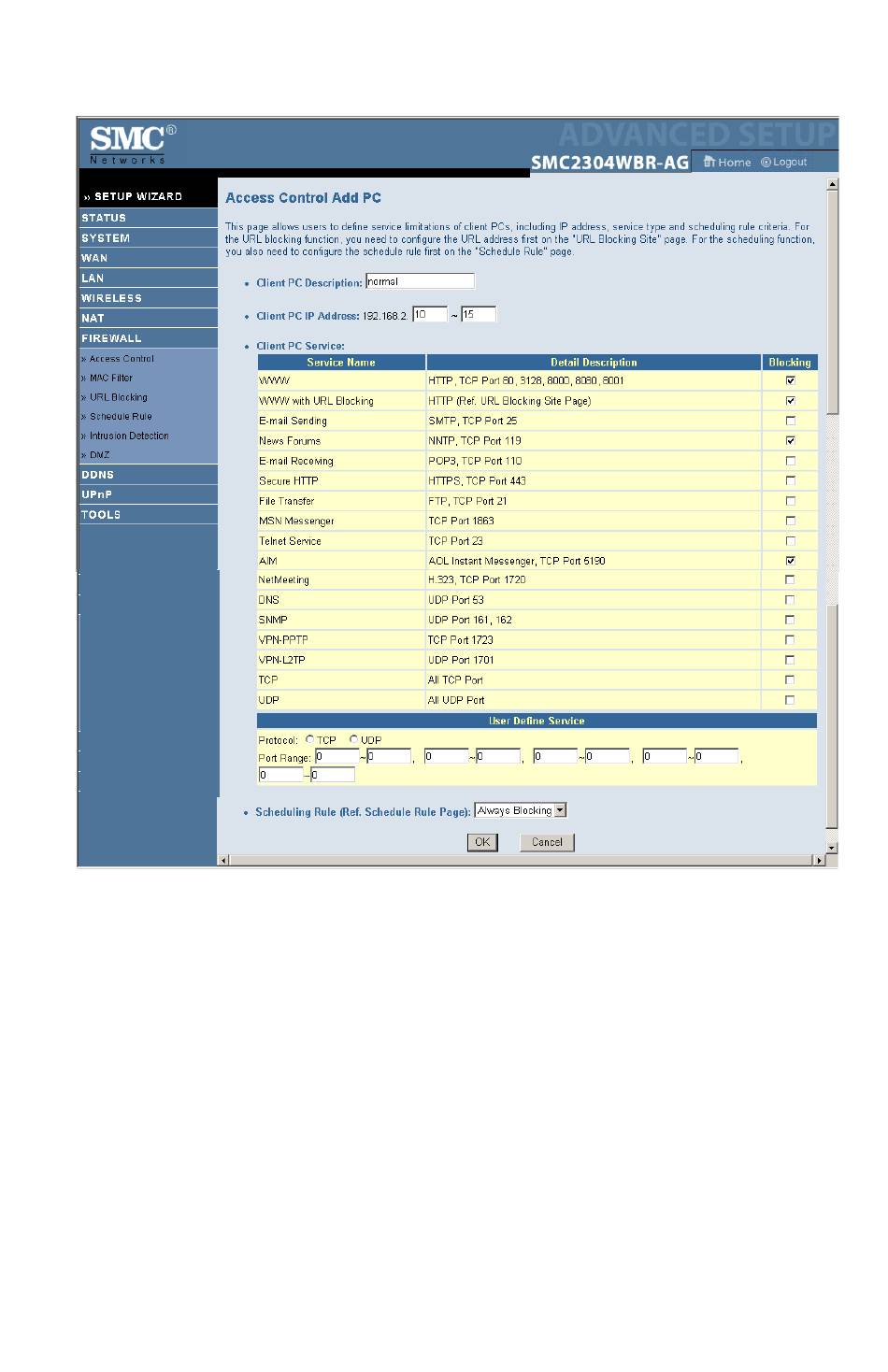The image size is (888, 1372).
Task: Enable Blocking for VPN-PPTP
Action: click(x=791, y=640)
